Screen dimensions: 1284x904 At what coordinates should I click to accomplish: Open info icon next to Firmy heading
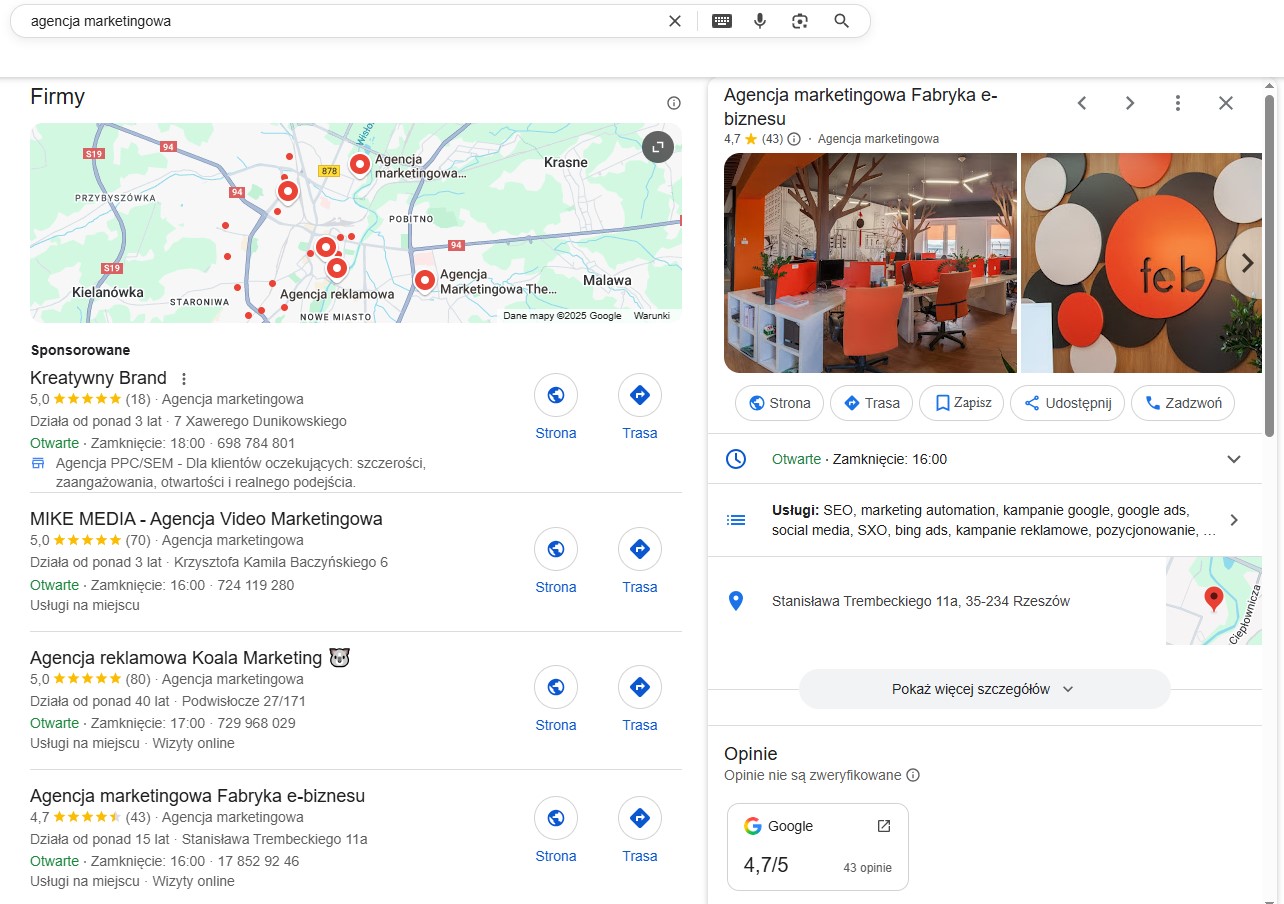[x=674, y=103]
